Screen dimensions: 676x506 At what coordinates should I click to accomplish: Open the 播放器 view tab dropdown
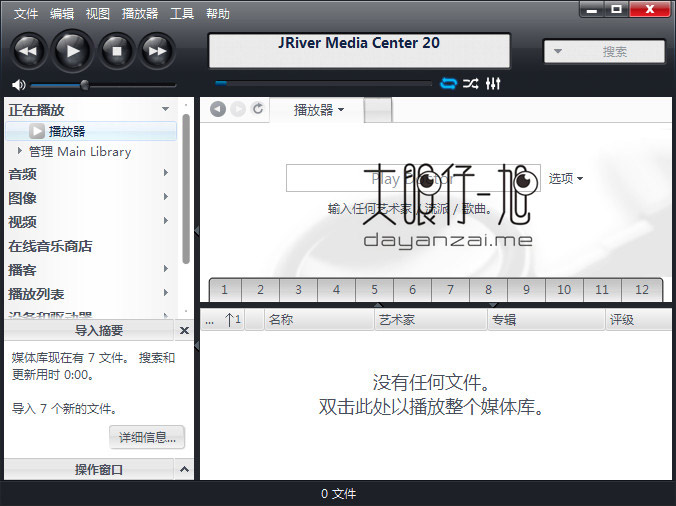(x=319, y=110)
